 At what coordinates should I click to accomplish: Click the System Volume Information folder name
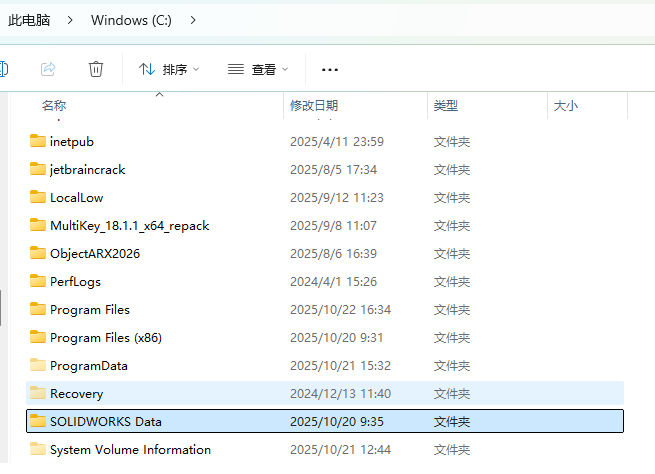point(130,450)
